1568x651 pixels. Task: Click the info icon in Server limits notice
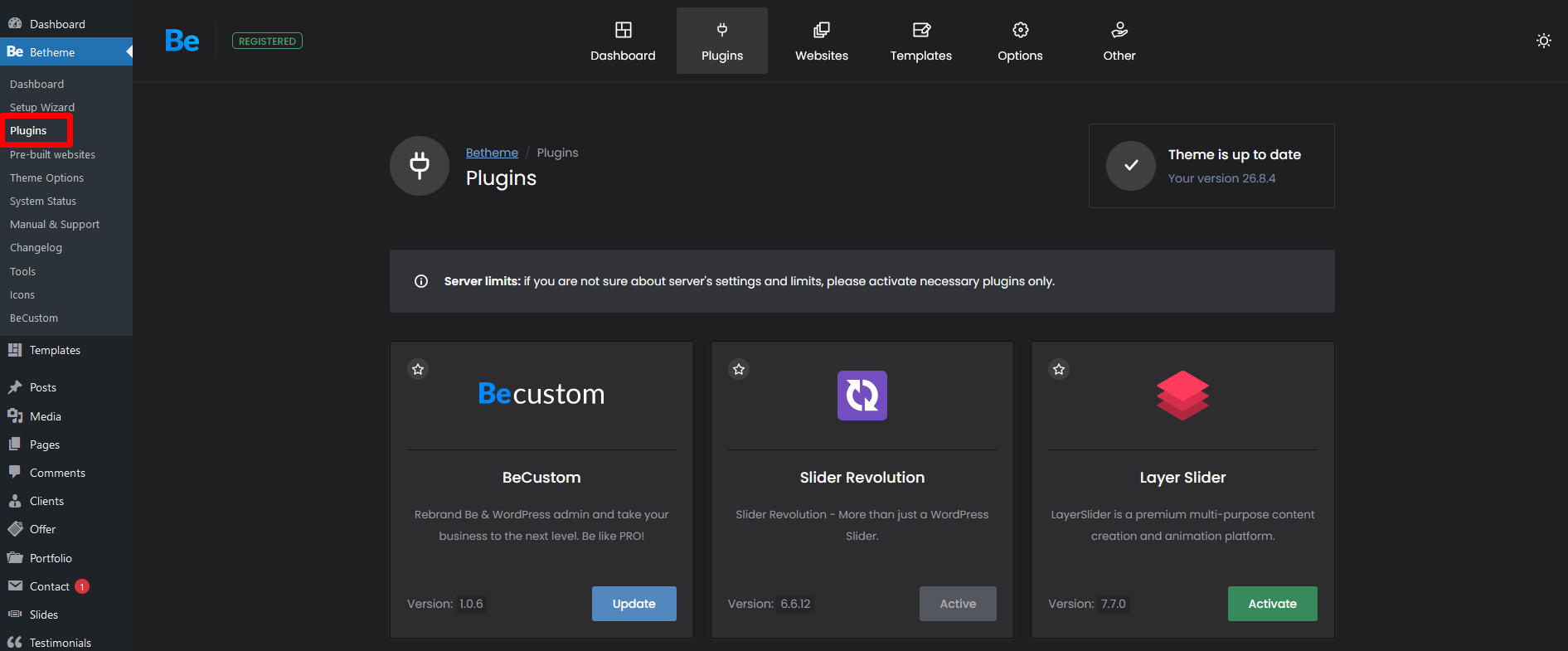pyautogui.click(x=421, y=281)
